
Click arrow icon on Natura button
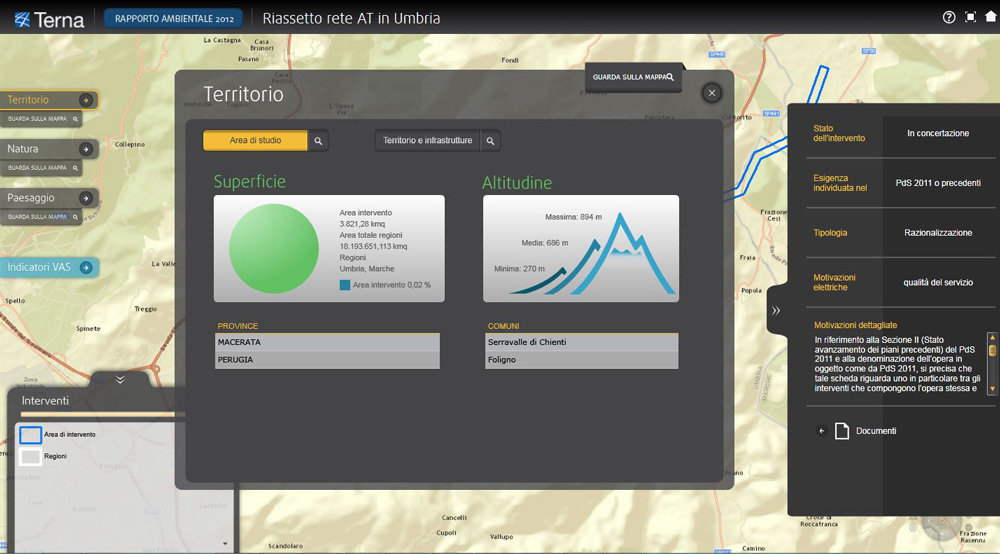pyautogui.click(x=87, y=149)
